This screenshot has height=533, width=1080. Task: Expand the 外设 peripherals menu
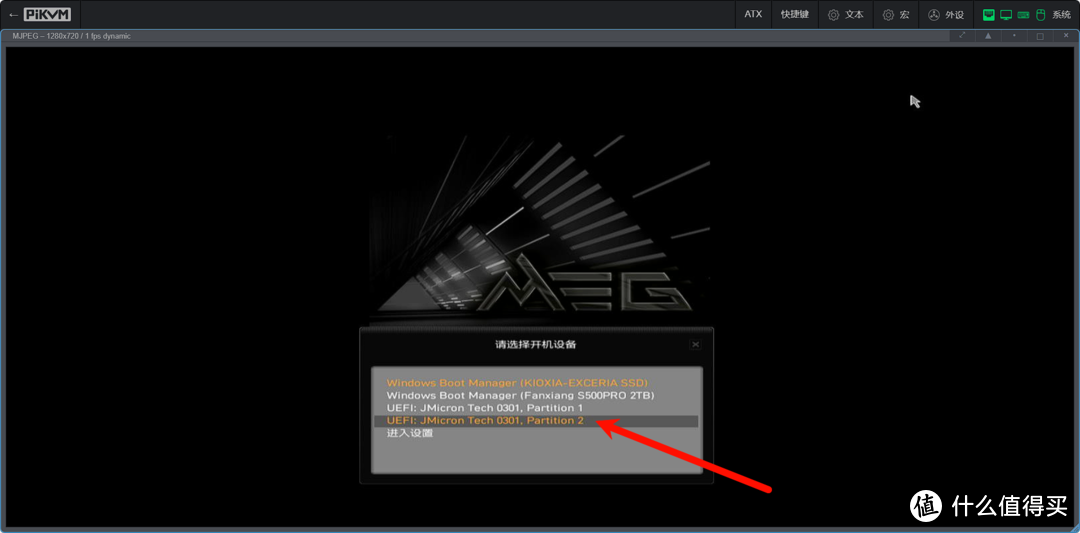(945, 15)
